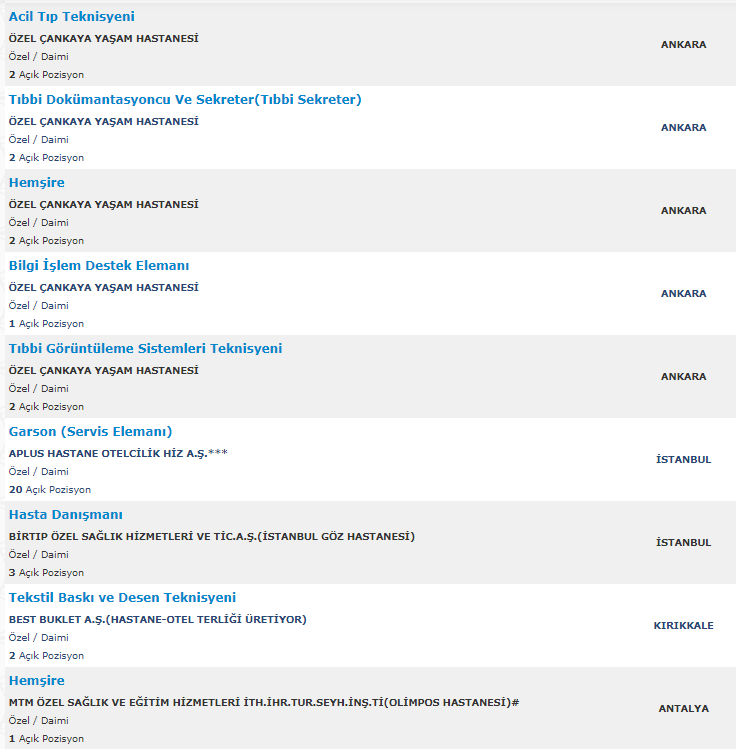
Task: Open the Tıbbi Görüntüleme Sistemleri Teknisyeni job
Action: [x=145, y=349]
